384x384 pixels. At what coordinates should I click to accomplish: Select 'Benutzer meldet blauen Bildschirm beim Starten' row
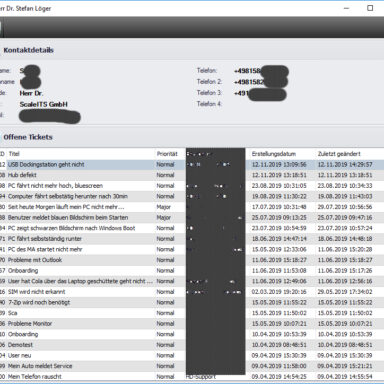[192, 218]
